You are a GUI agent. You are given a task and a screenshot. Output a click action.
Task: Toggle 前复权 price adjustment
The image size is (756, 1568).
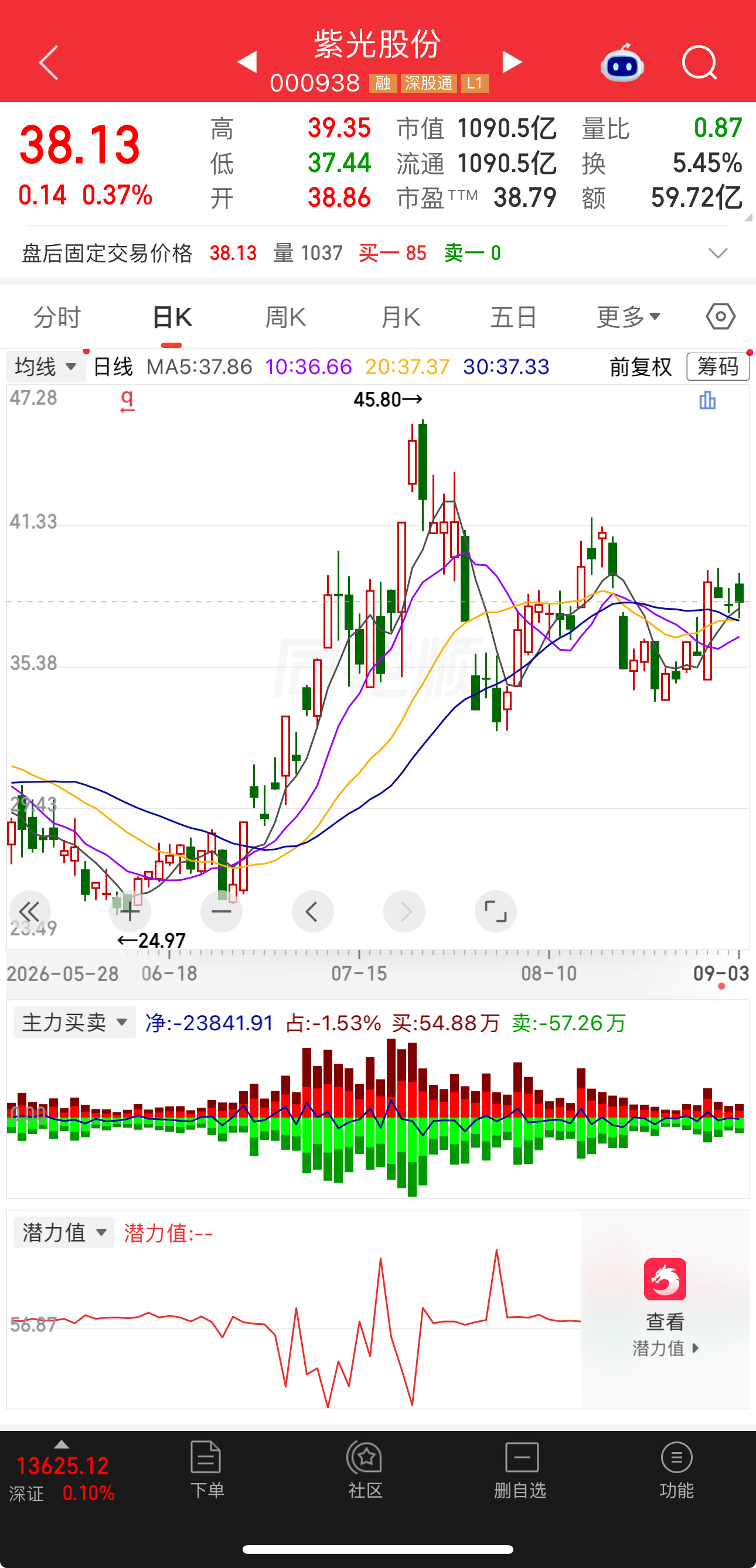click(x=640, y=367)
